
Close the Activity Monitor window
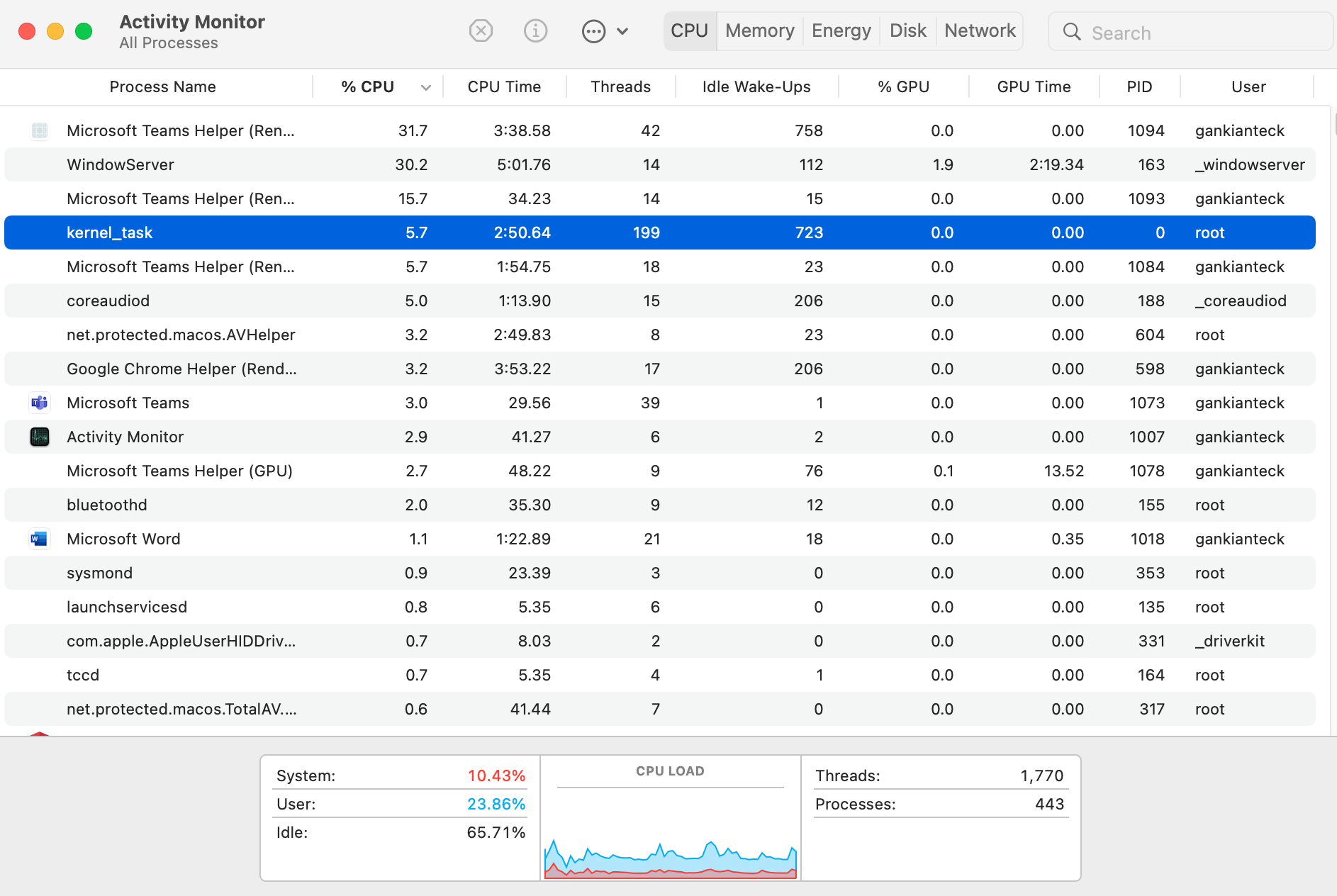pyautogui.click(x=27, y=31)
